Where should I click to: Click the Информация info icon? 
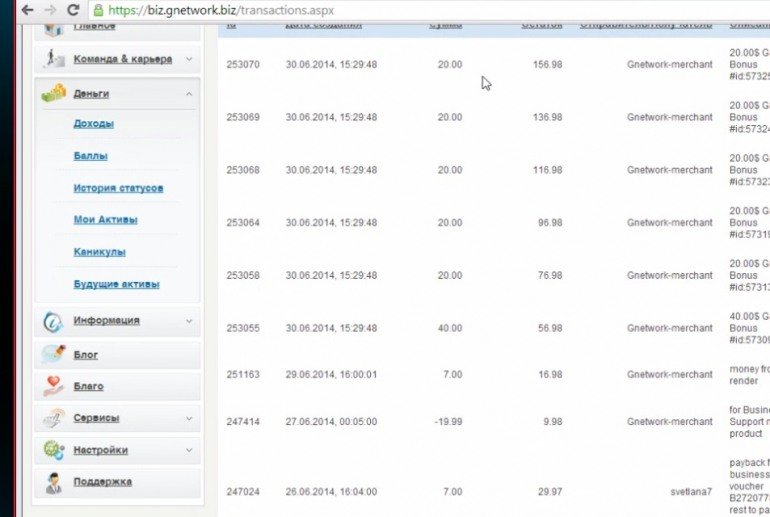click(54, 321)
